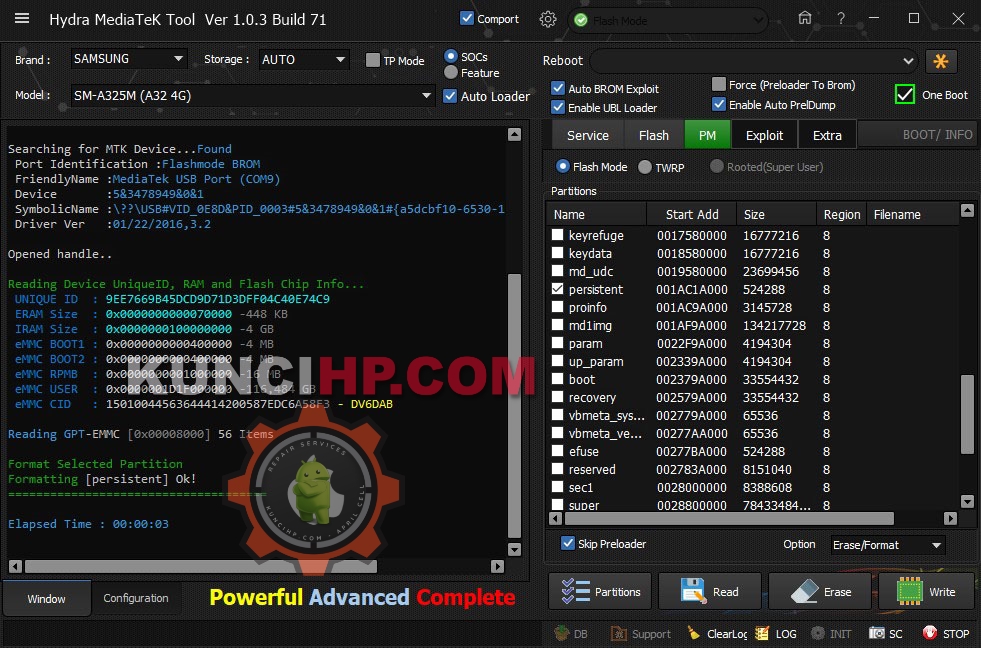Select Flash Mode radio button
The width and height of the screenshot is (981, 648).
pyautogui.click(x=562, y=166)
